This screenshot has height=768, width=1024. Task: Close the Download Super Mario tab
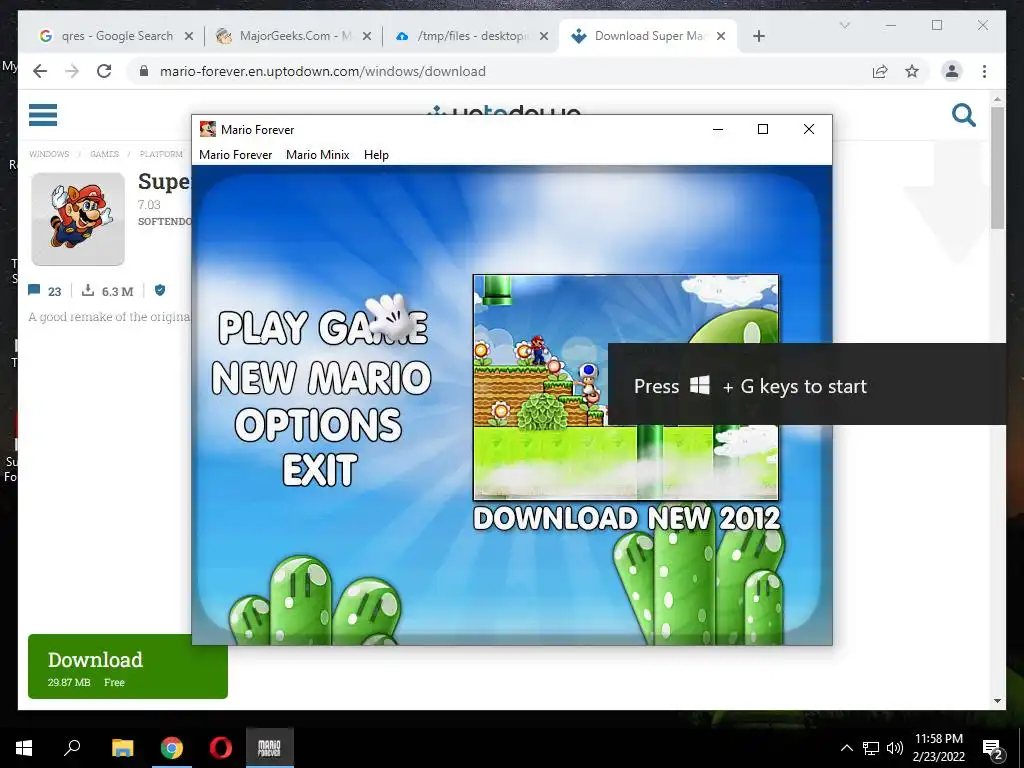[x=721, y=36]
